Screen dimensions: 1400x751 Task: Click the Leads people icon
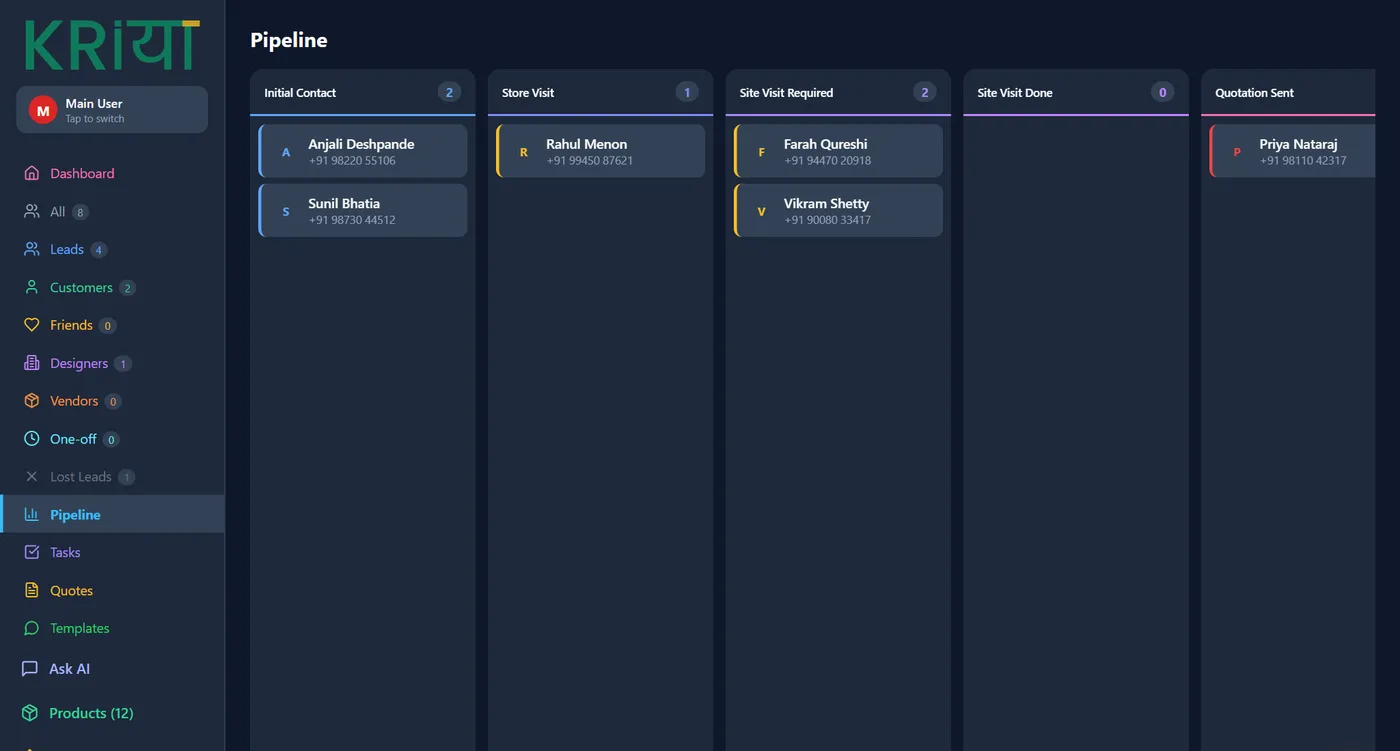[31, 249]
